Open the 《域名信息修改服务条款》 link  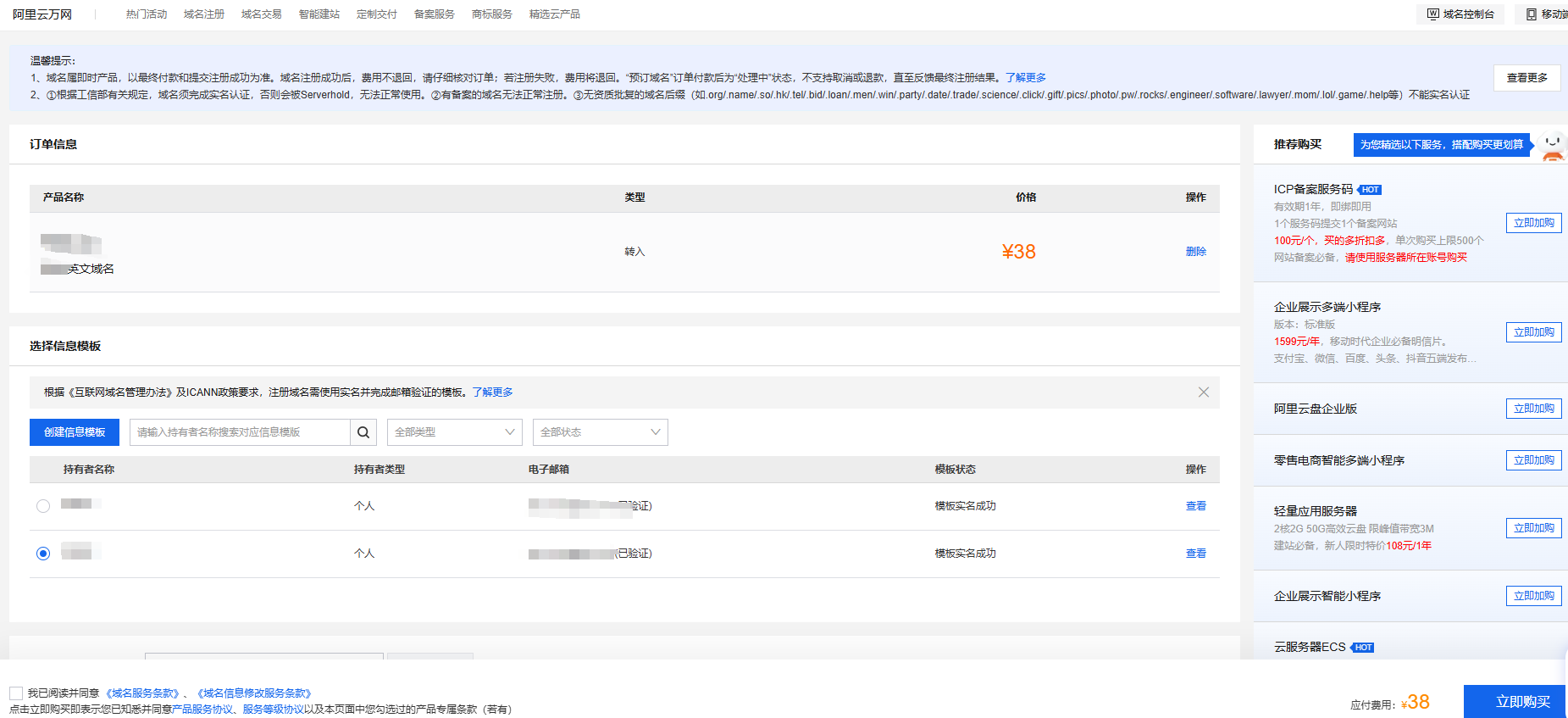click(254, 693)
